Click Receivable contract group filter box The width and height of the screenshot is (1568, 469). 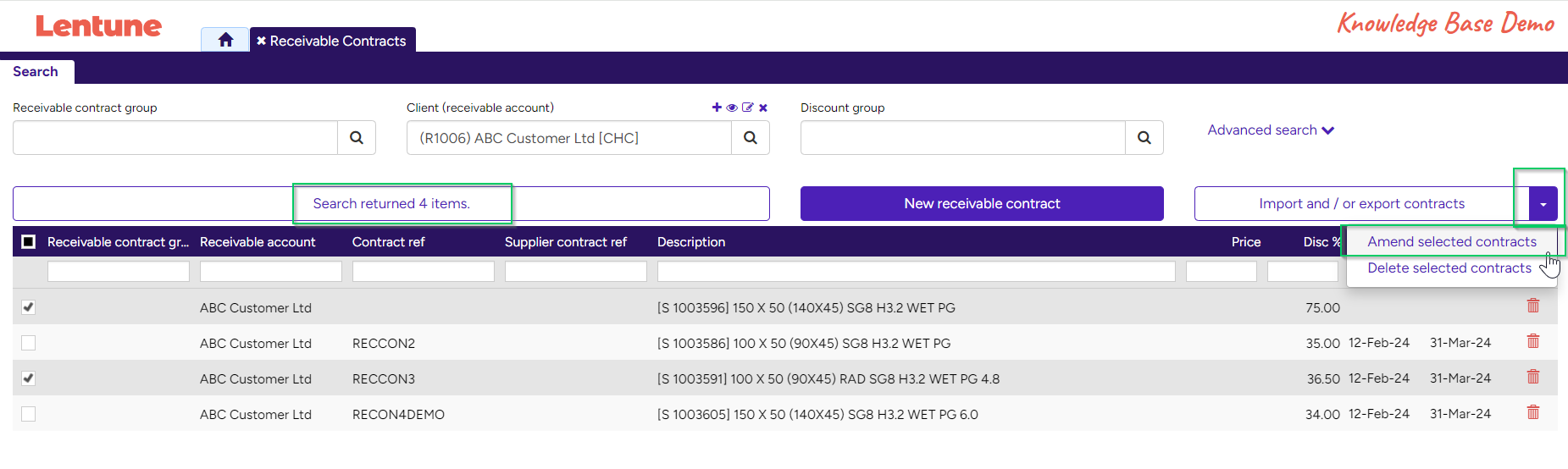click(x=119, y=271)
